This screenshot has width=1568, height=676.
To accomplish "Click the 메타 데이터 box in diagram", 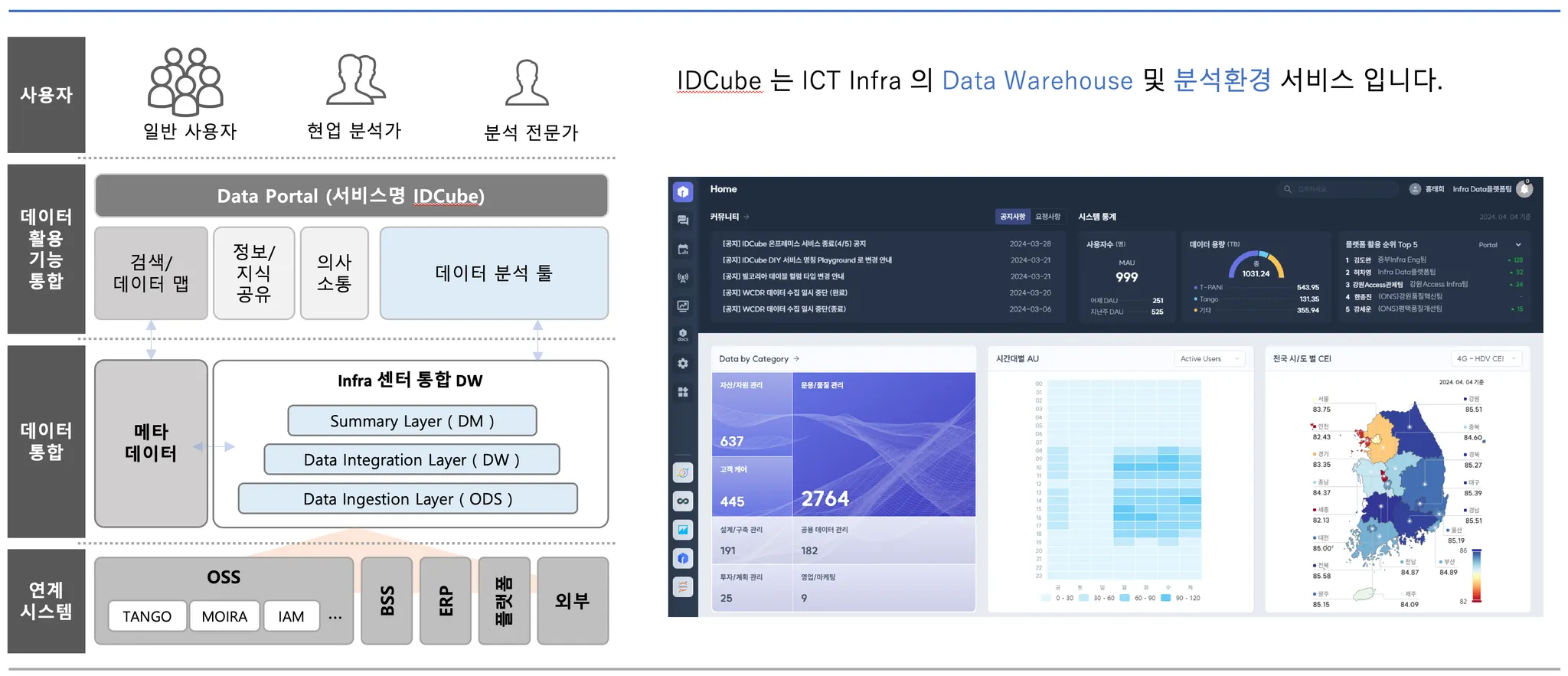I will click(x=151, y=443).
